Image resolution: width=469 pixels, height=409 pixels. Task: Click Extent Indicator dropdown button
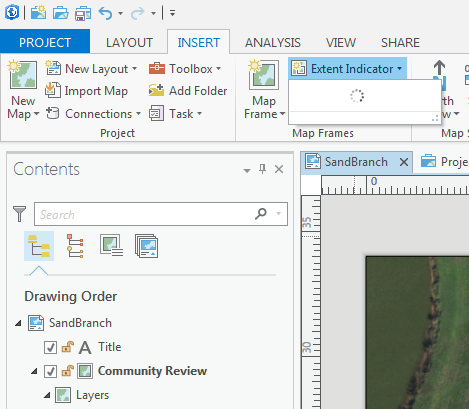[347, 69]
